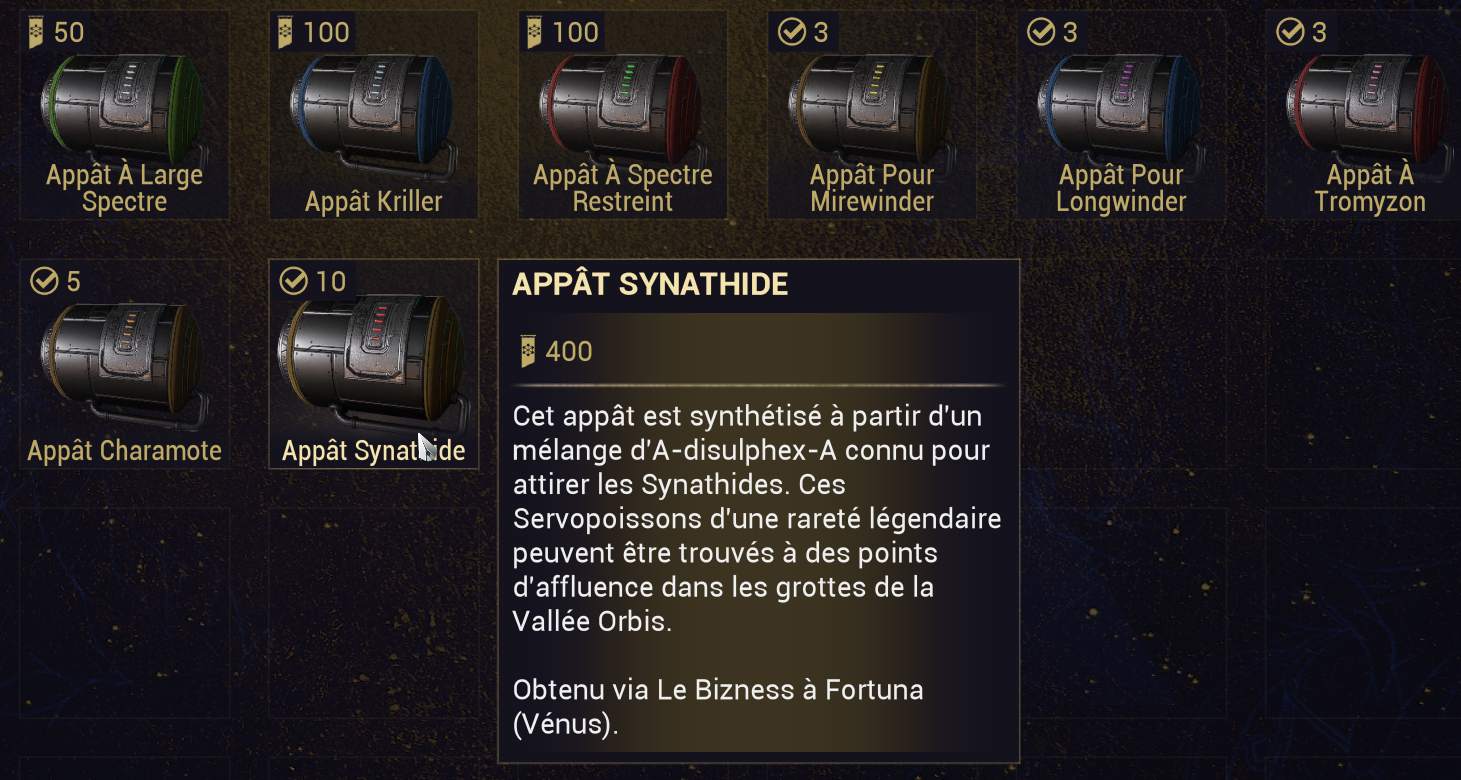Pick the Appât Pour Mirewinder canister image
Image resolution: width=1461 pixels, height=780 pixels.
871,106
